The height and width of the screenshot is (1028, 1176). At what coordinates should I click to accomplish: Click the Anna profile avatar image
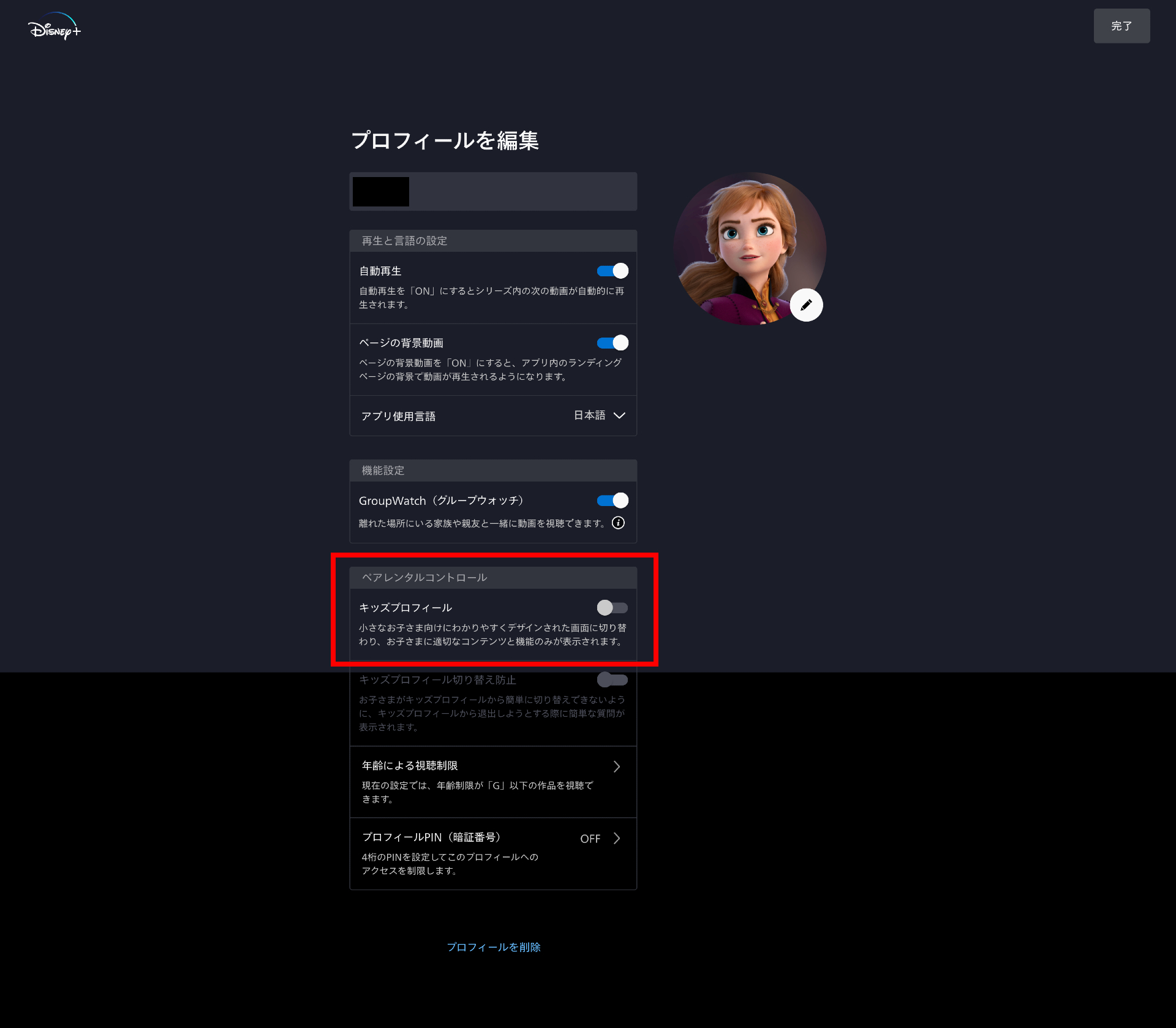coord(750,249)
